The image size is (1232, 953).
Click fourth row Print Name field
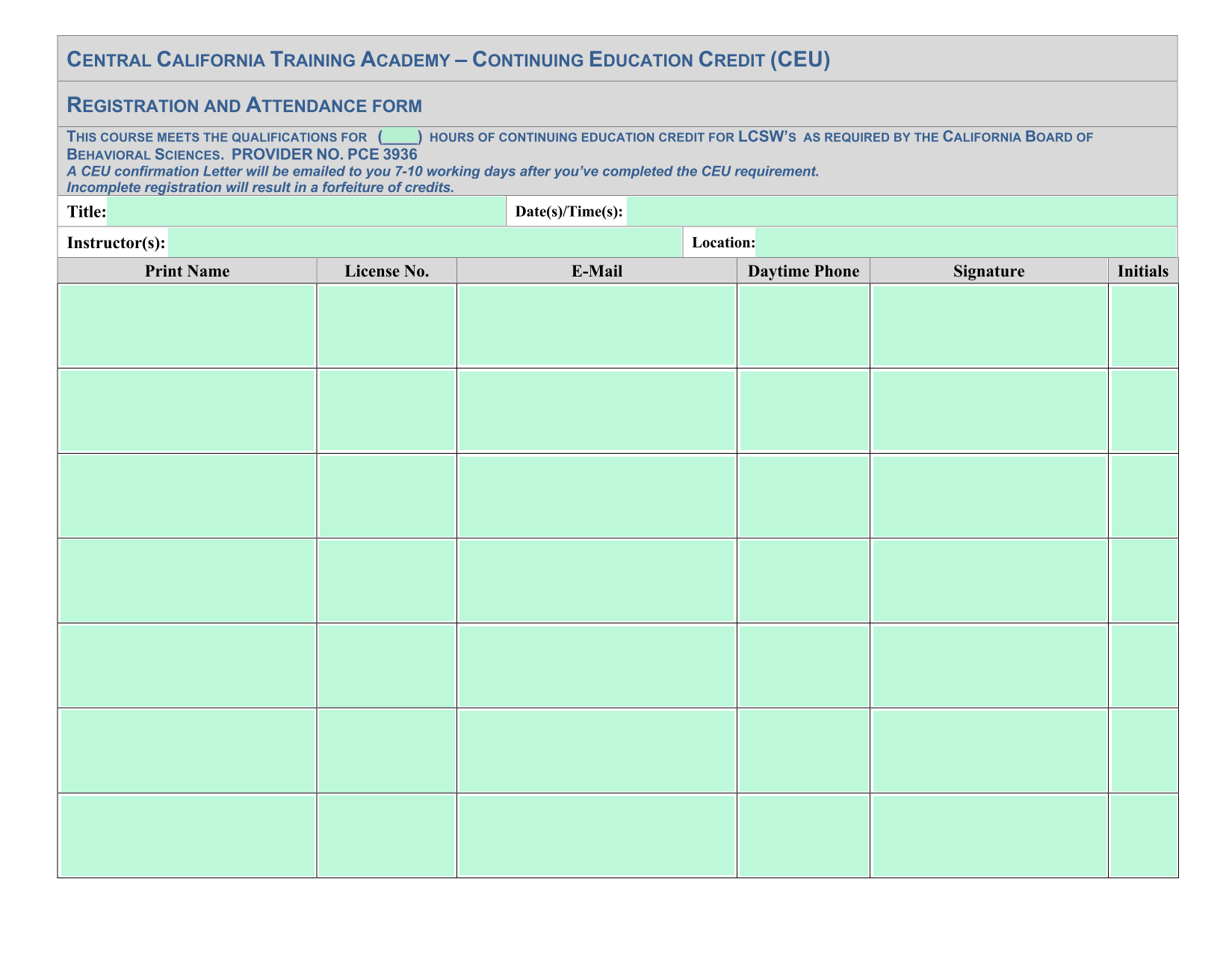188,581
